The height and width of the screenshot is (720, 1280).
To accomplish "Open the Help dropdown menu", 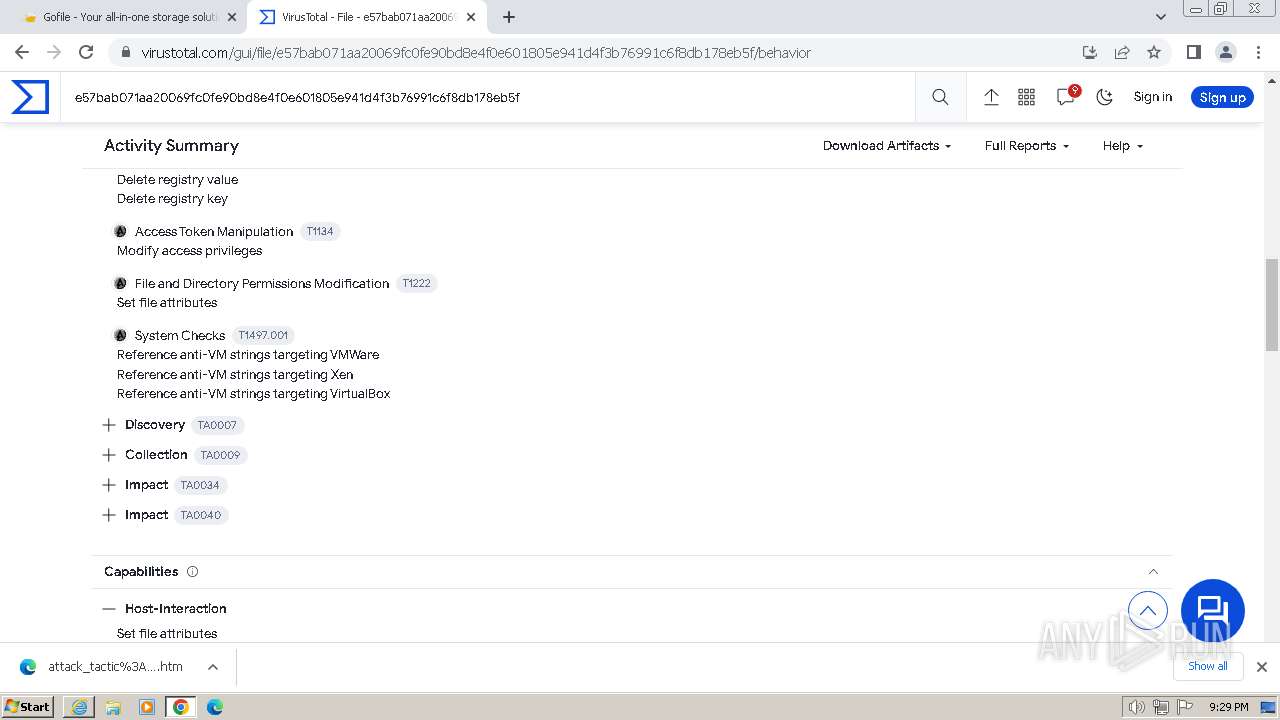I will coord(1123,146).
